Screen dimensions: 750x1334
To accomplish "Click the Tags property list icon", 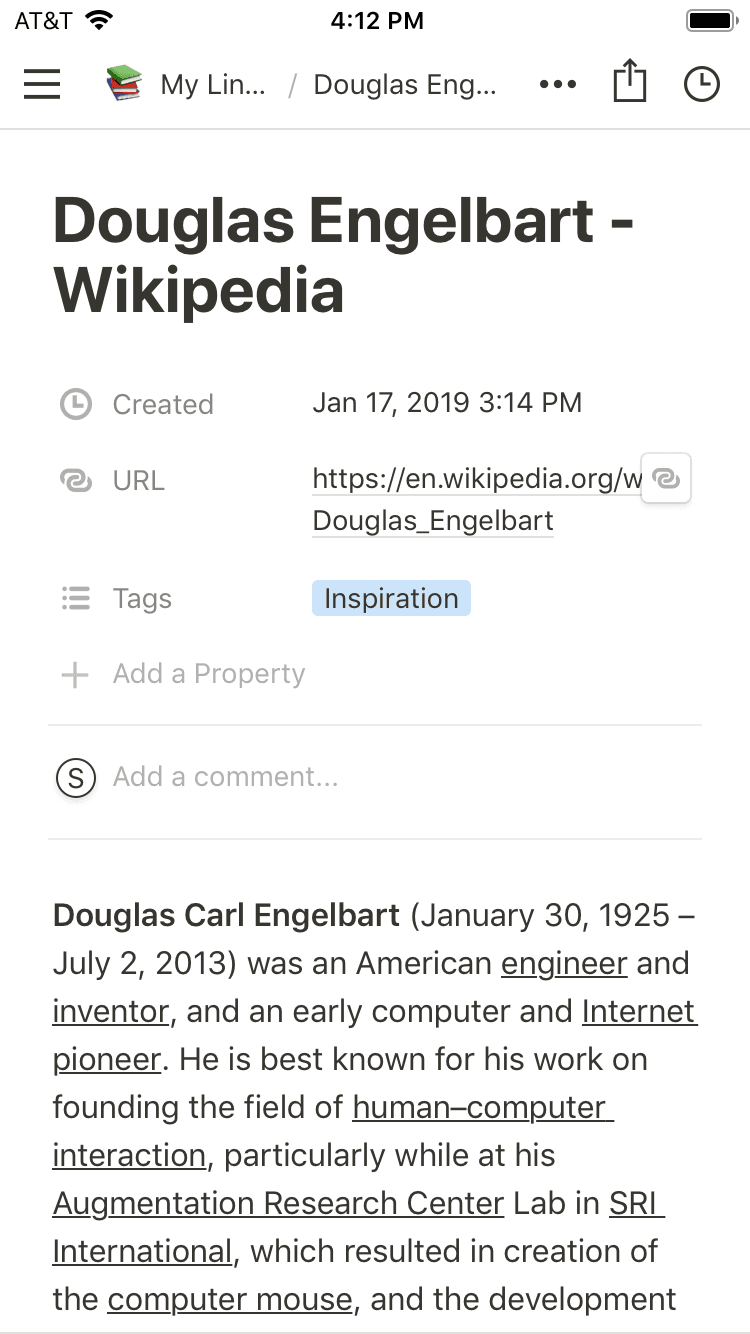I will pyautogui.click(x=75, y=598).
